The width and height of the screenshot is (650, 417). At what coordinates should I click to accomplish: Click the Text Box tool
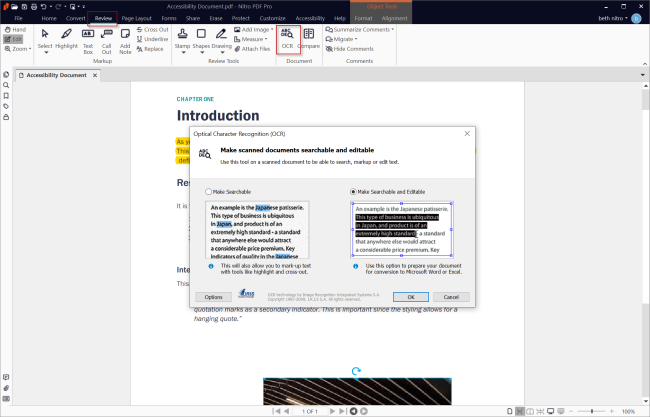(x=88, y=39)
